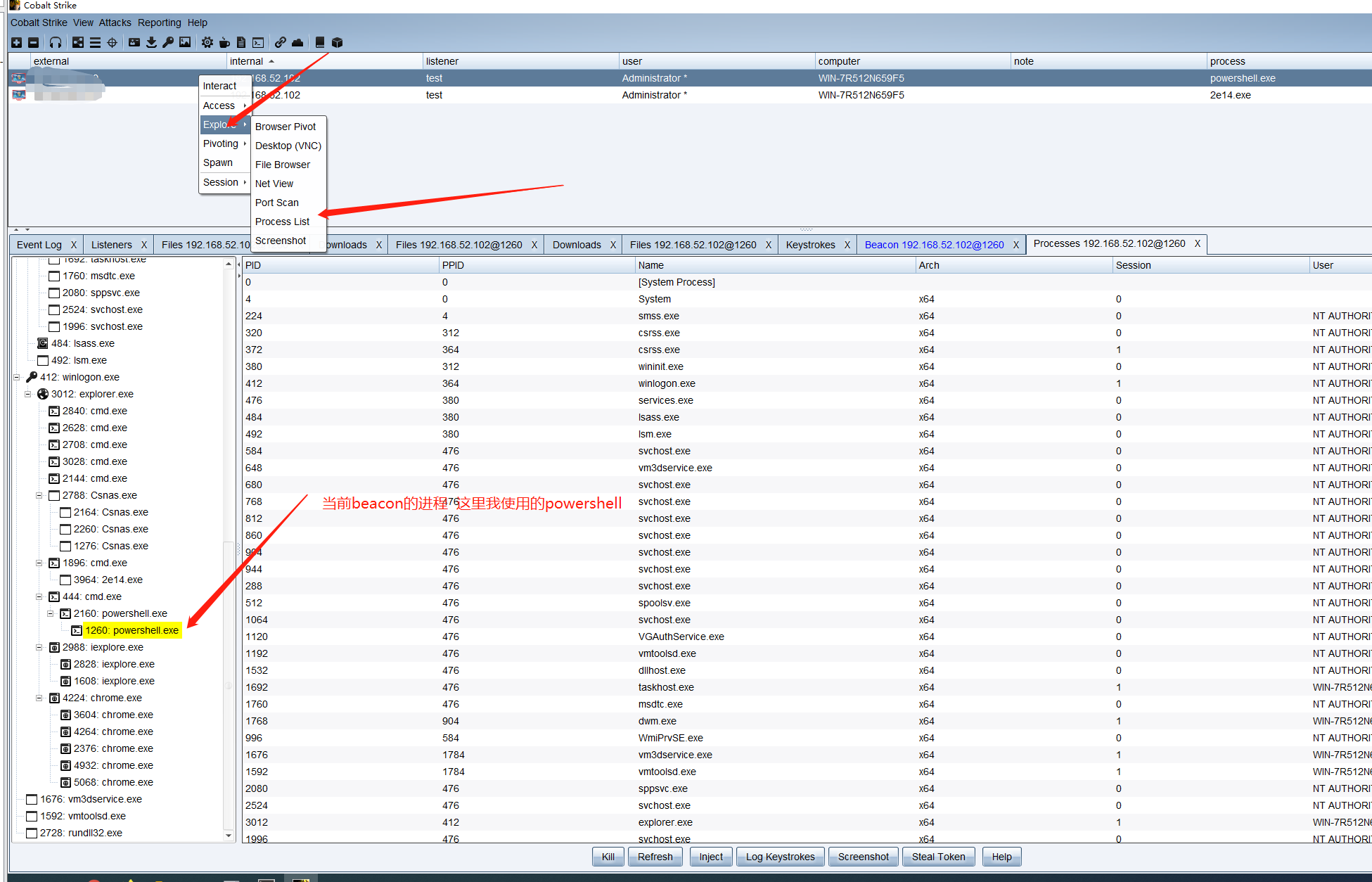1372x882 pixels.
Task: Click the beacon icon of the powershell.exe session row
Action: tap(19, 78)
